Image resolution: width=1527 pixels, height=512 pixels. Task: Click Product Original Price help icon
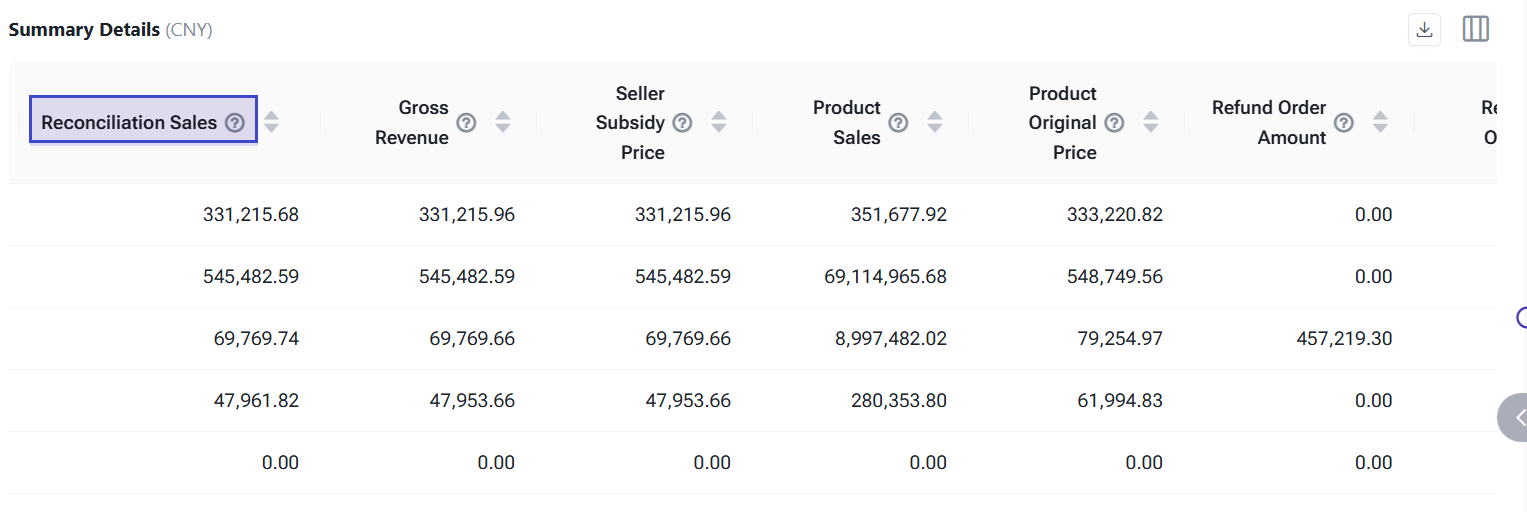pos(1114,123)
